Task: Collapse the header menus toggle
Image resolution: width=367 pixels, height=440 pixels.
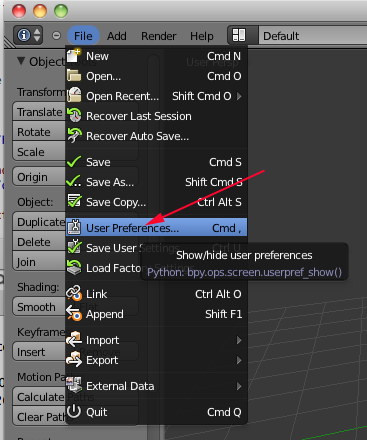Action: pos(56,35)
